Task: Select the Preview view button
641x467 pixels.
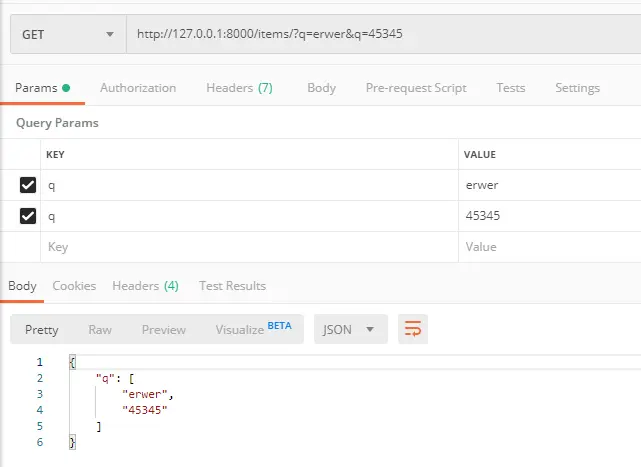Action: pos(164,330)
